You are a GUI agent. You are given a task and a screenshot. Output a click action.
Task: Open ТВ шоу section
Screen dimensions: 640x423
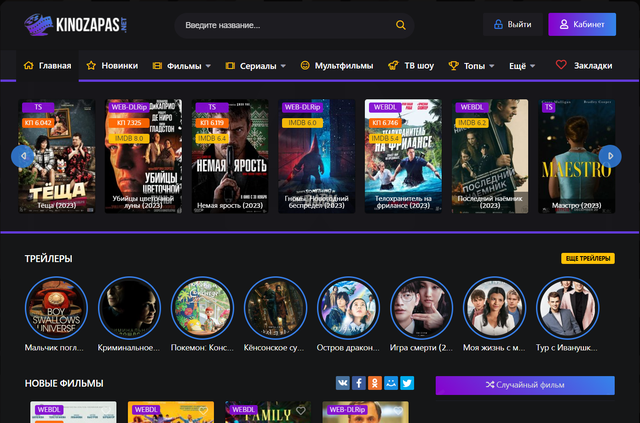(411, 66)
